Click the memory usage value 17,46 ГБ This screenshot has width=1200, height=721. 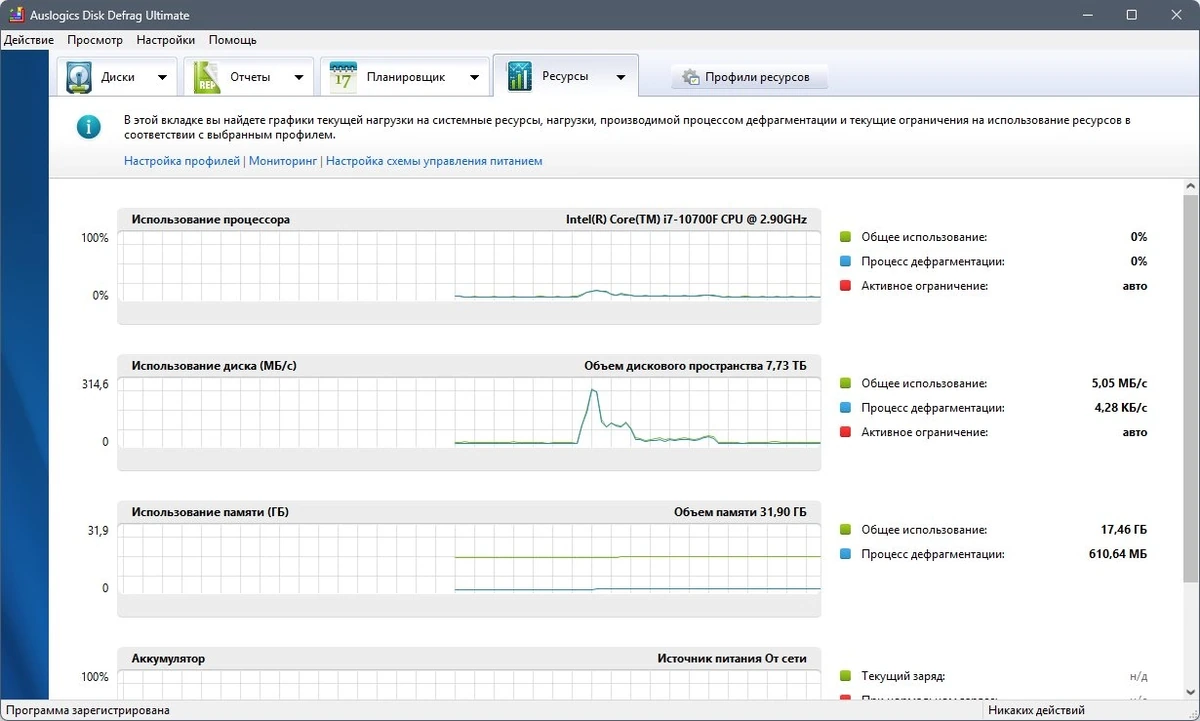tap(1125, 530)
